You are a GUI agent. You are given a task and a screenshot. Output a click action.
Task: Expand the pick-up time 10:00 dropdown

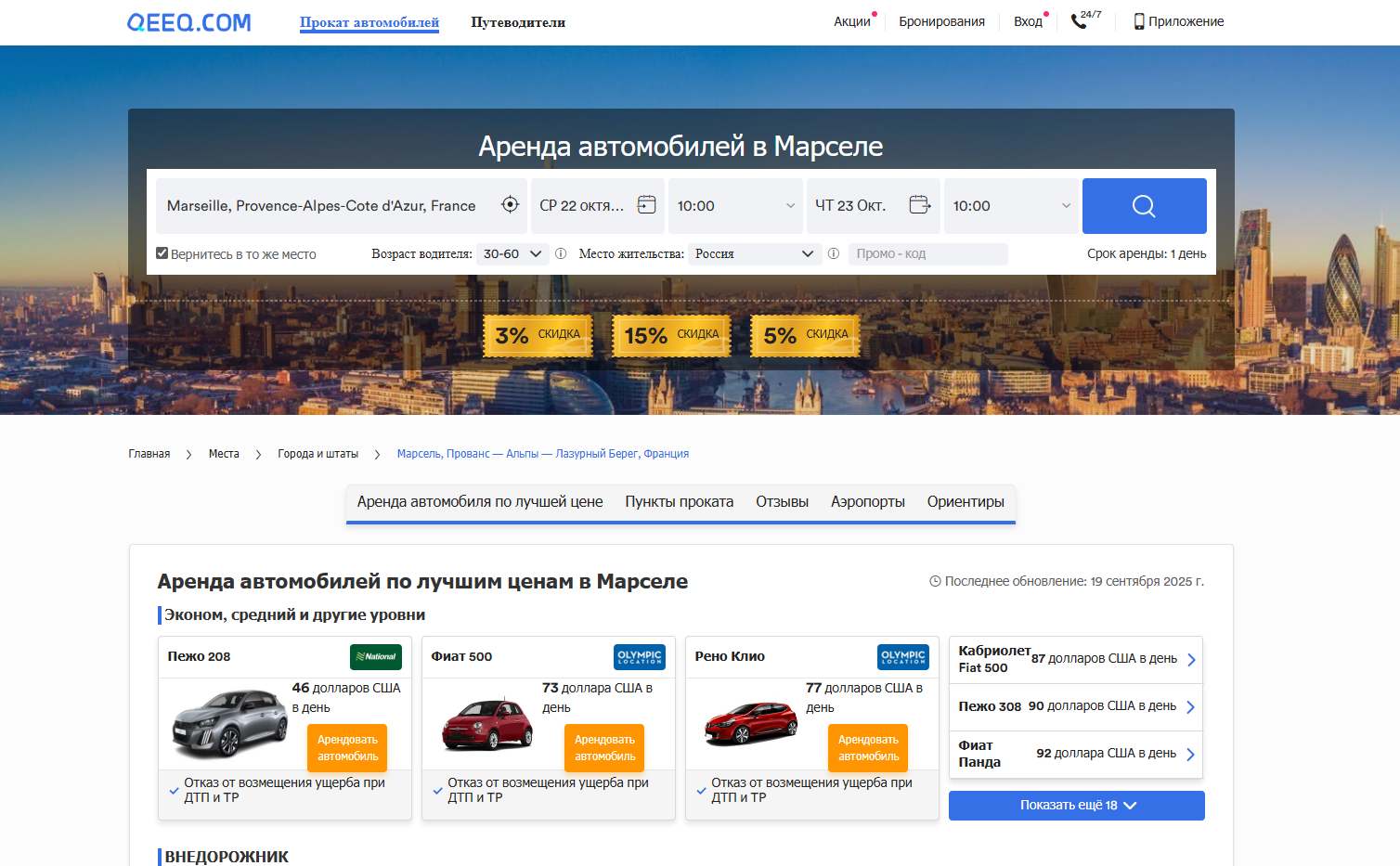point(735,206)
